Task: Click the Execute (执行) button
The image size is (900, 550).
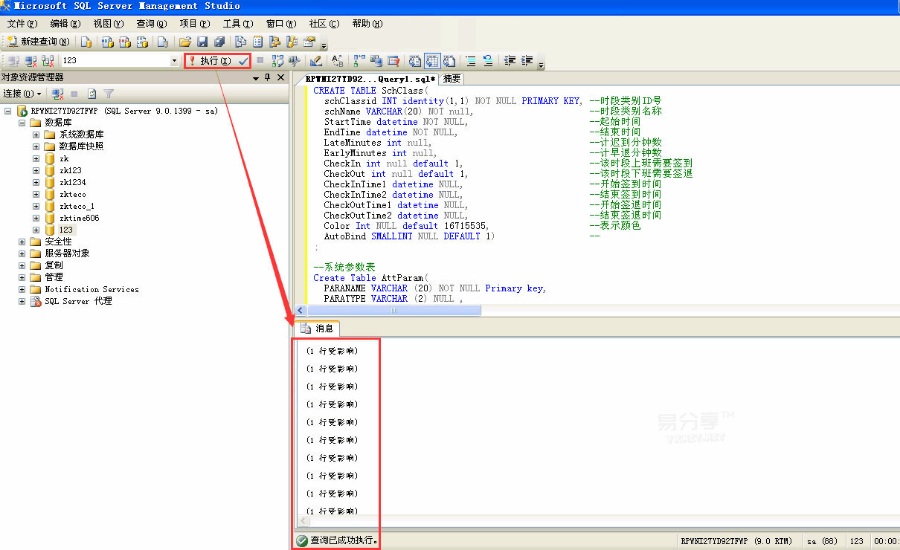Action: (210, 60)
